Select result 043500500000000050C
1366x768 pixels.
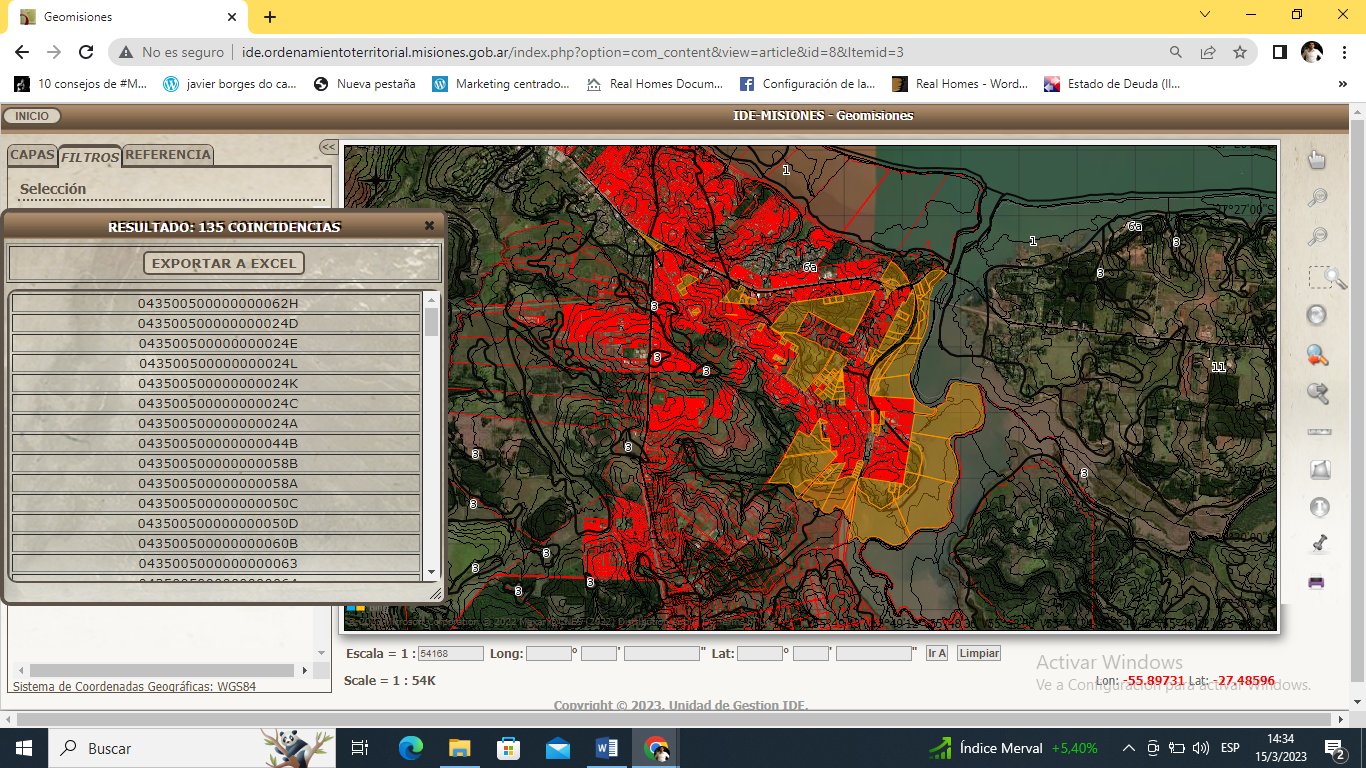click(x=217, y=503)
